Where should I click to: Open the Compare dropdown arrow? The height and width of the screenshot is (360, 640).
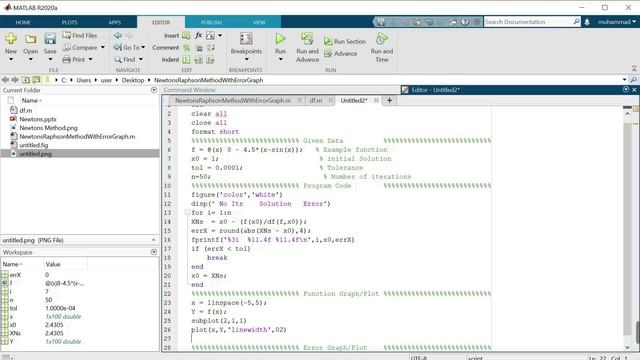(103, 47)
